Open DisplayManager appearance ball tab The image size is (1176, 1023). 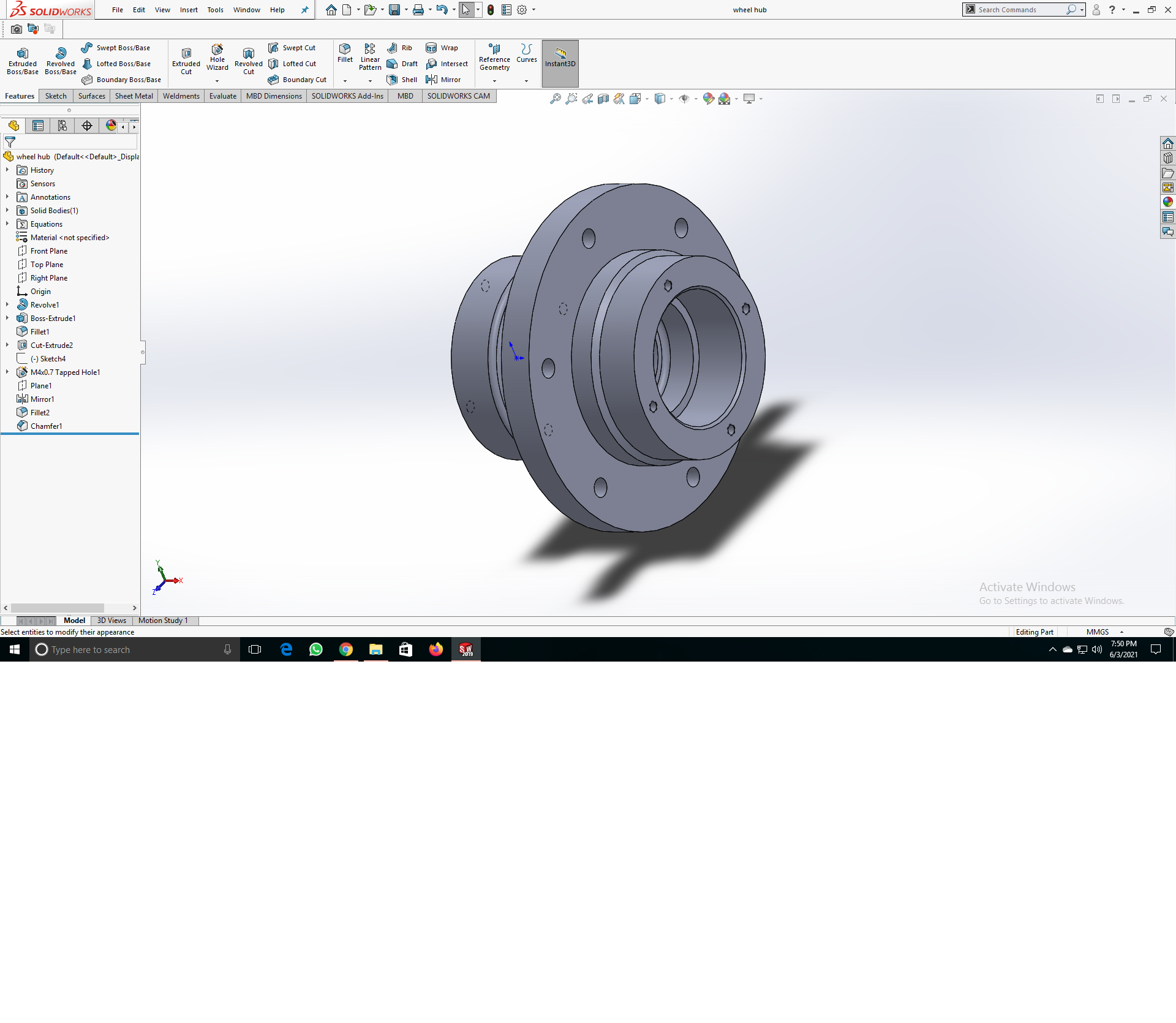[x=111, y=126]
